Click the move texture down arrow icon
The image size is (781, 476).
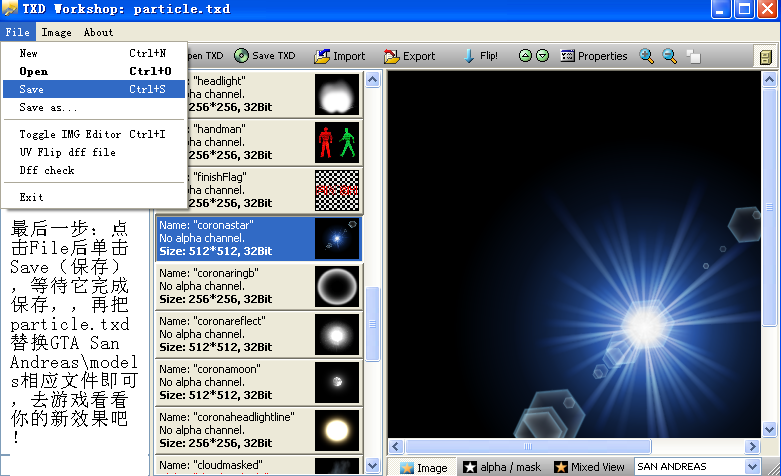542,56
